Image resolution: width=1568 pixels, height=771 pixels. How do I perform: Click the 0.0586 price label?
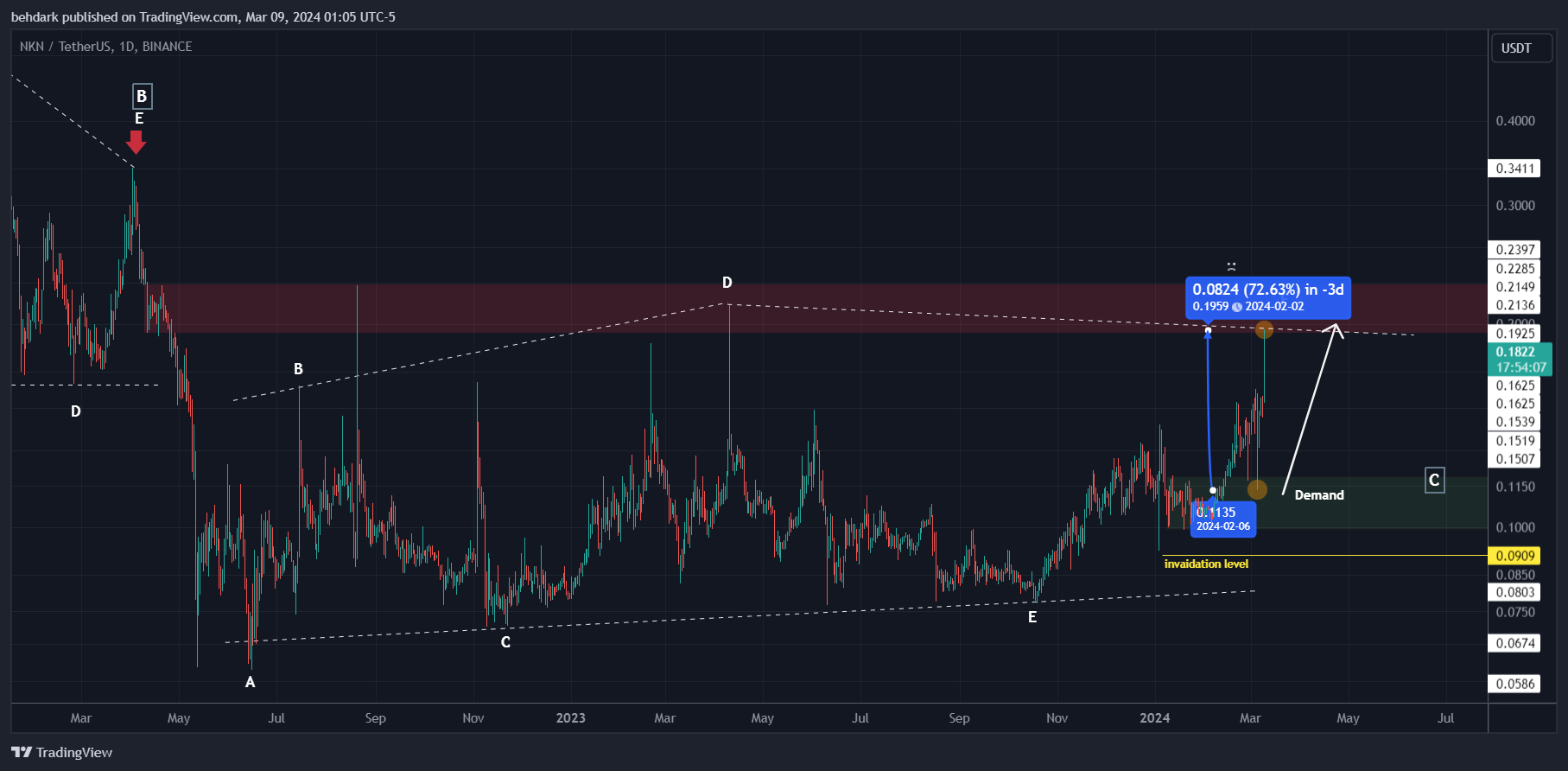(x=1515, y=684)
